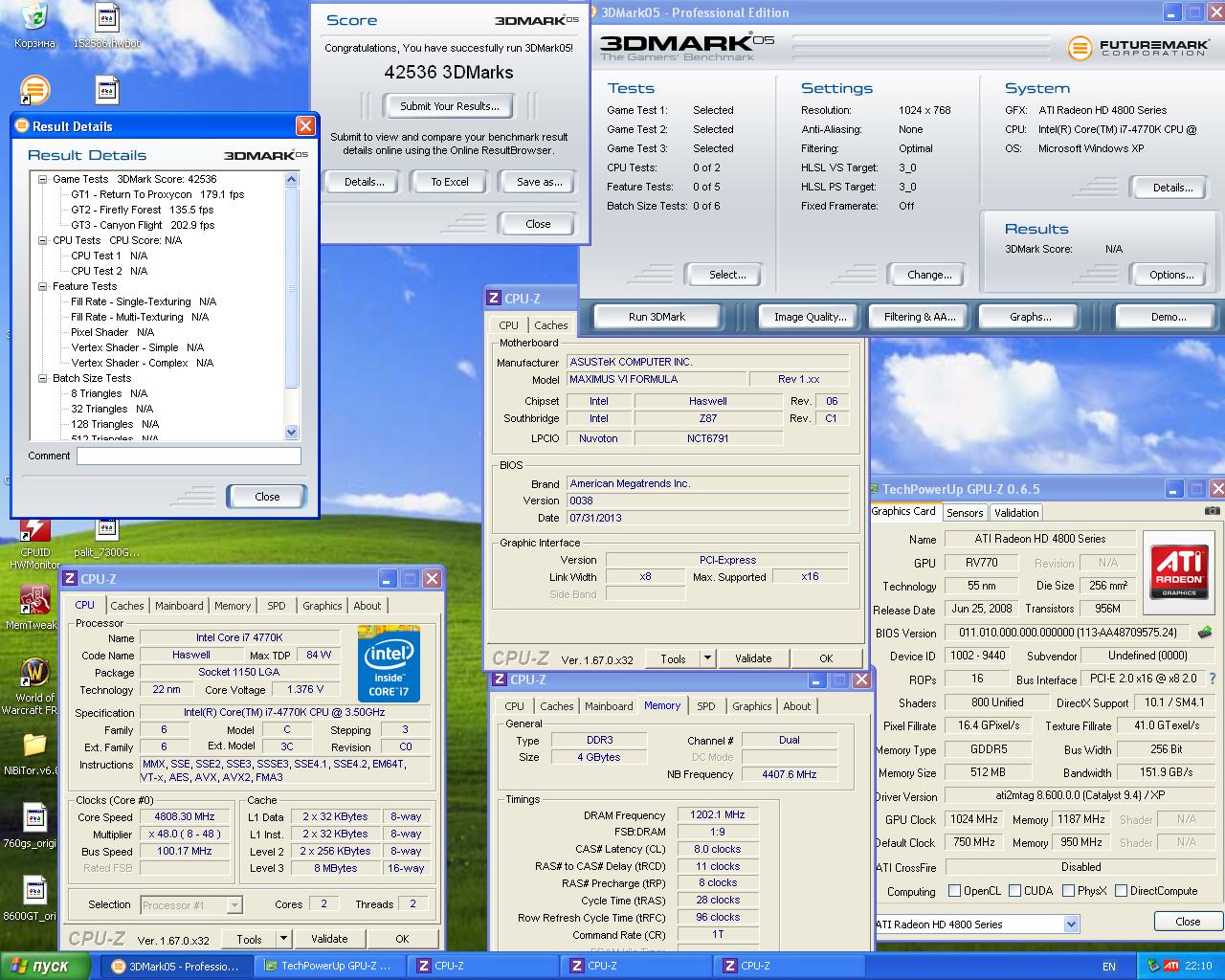Click the CPU-Z title bar icon of the CPU window
The width and height of the screenshot is (1225, 980).
click(69, 579)
